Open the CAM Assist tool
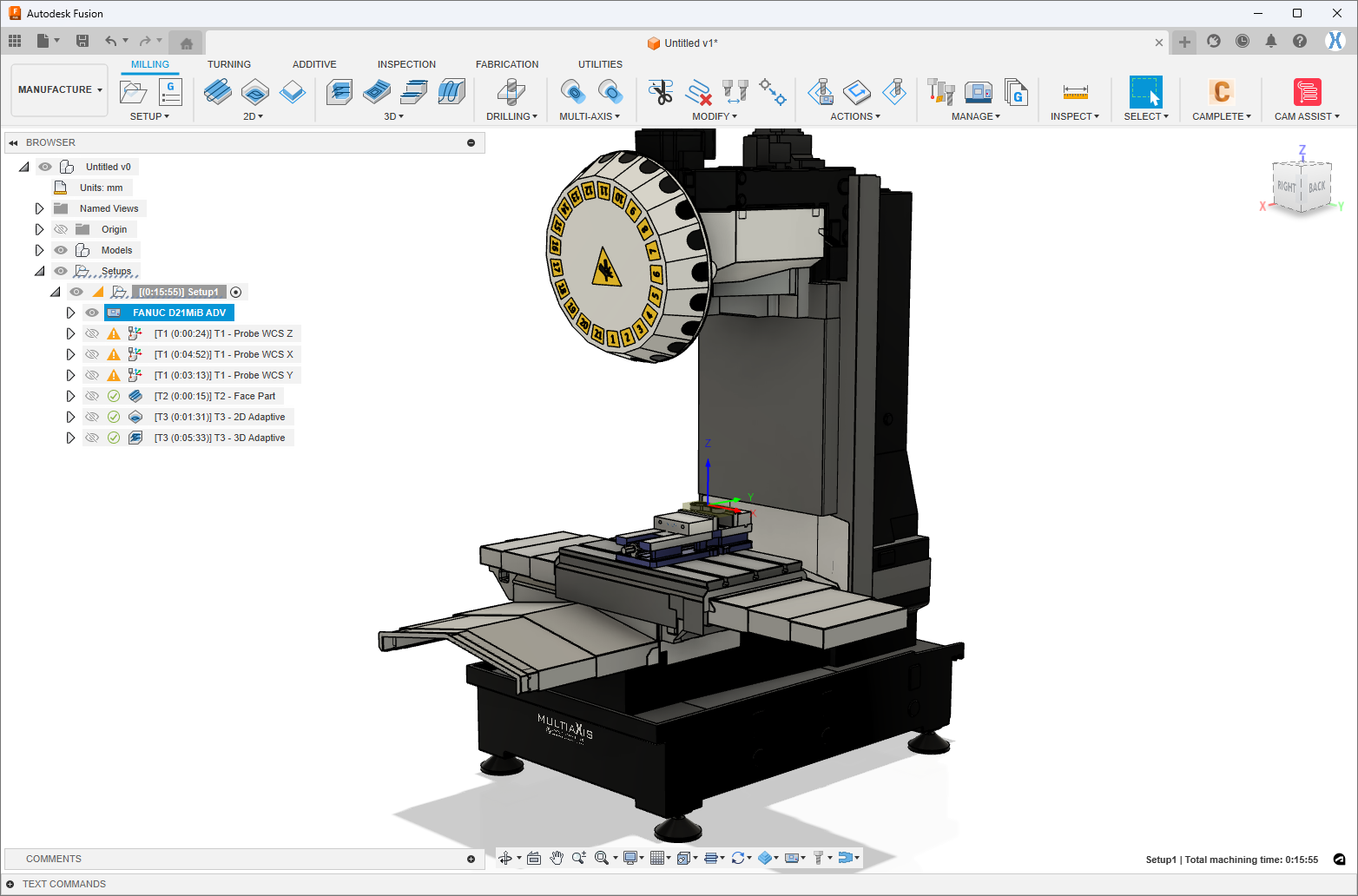 (1307, 92)
